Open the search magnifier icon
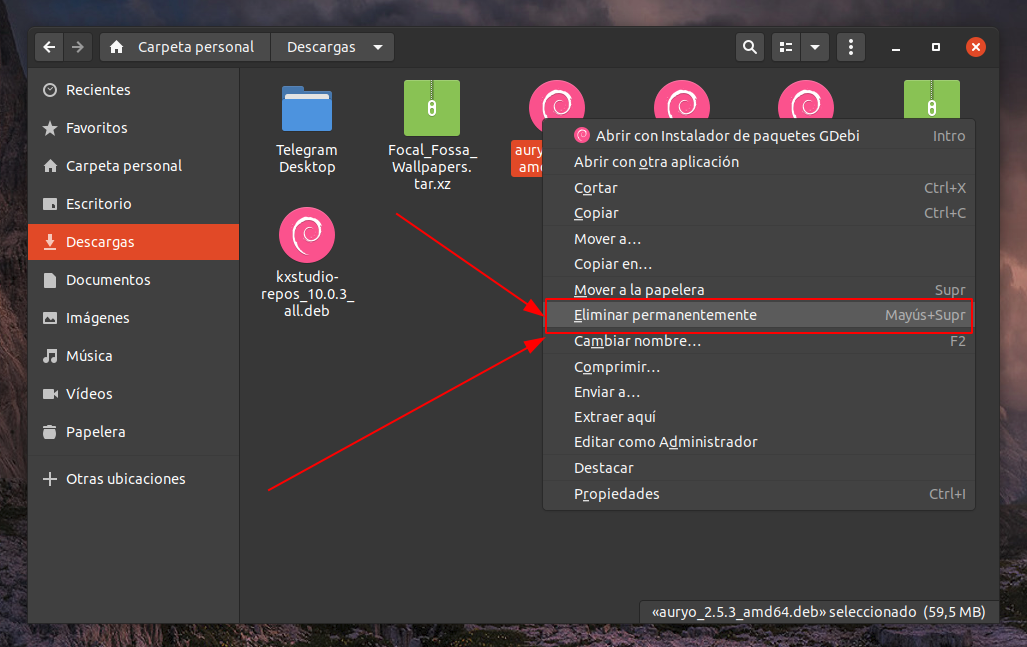This screenshot has width=1027, height=647. point(749,47)
